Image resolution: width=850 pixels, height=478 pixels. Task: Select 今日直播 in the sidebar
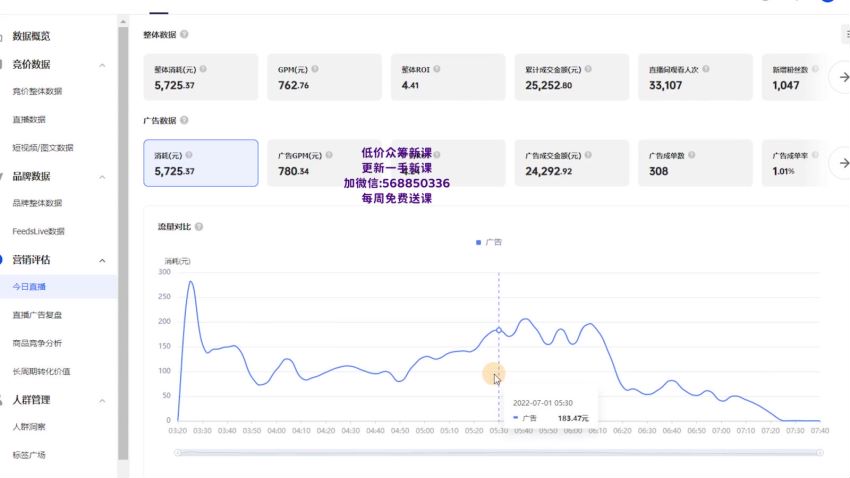click(x=29, y=287)
